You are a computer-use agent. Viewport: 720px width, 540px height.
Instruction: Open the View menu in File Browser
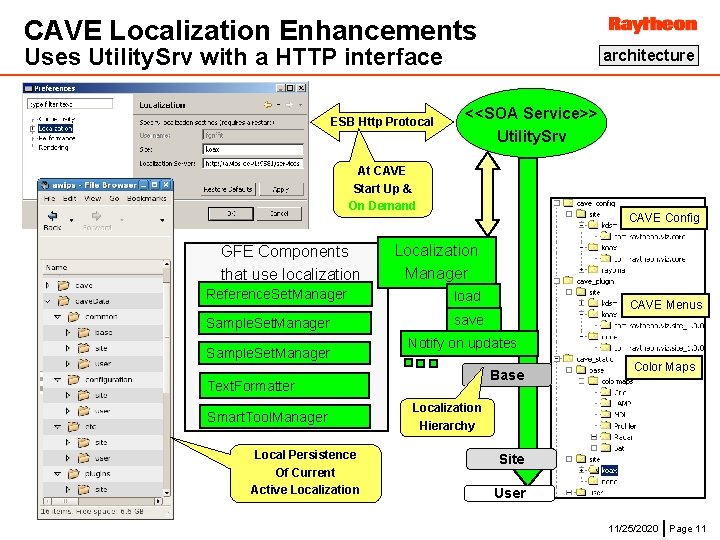(x=92, y=198)
